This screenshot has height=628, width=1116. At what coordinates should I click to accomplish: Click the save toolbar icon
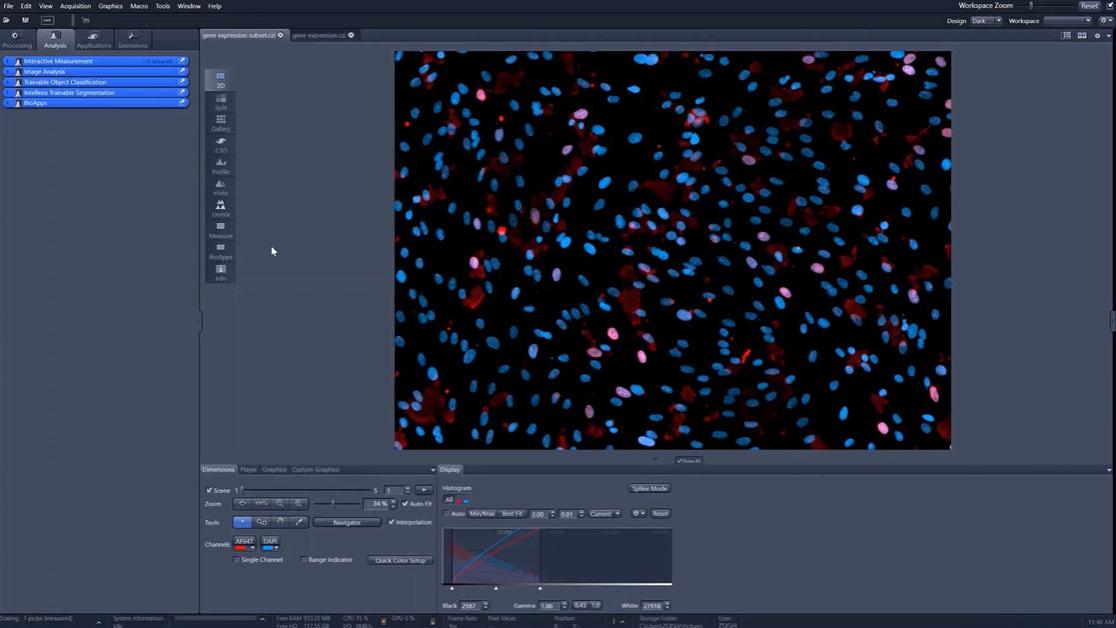[25, 21]
